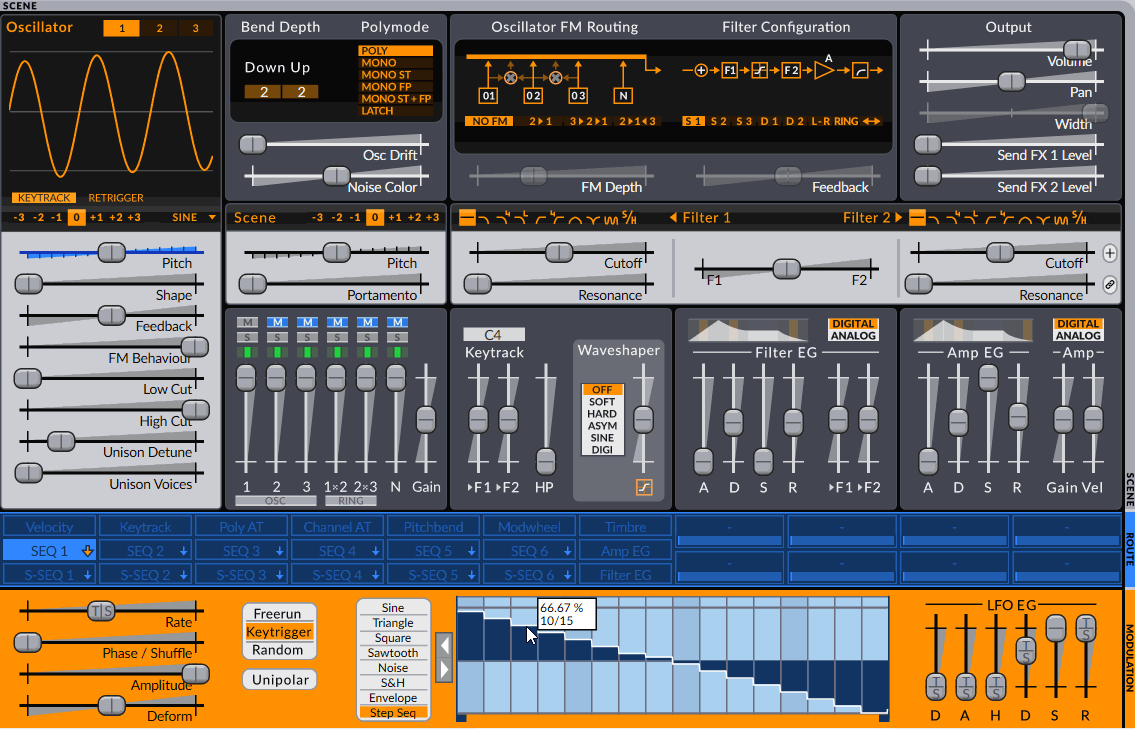Click the arrow on S-SEQ 1
This screenshot has width=1135, height=729.
[88, 576]
